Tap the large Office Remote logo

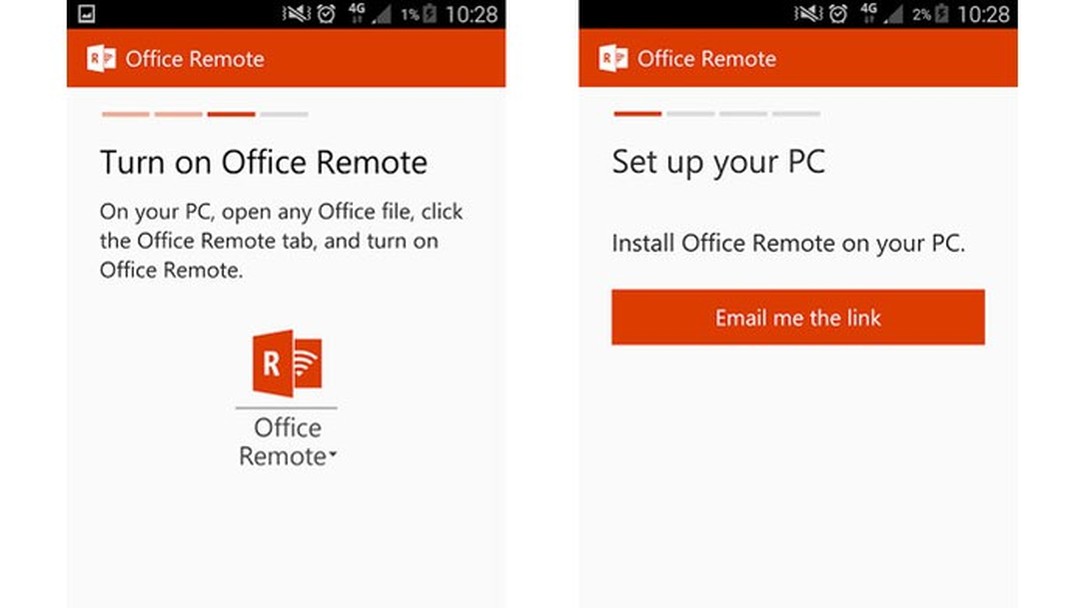[x=287, y=364]
